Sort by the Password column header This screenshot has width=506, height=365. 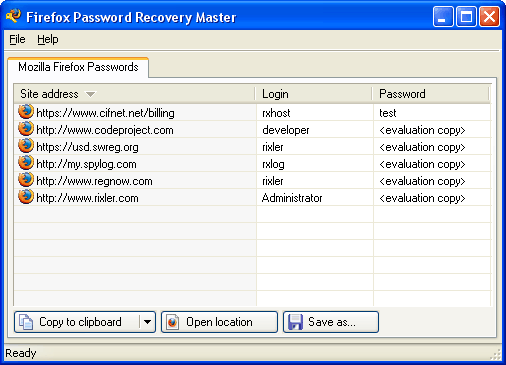coord(431,94)
